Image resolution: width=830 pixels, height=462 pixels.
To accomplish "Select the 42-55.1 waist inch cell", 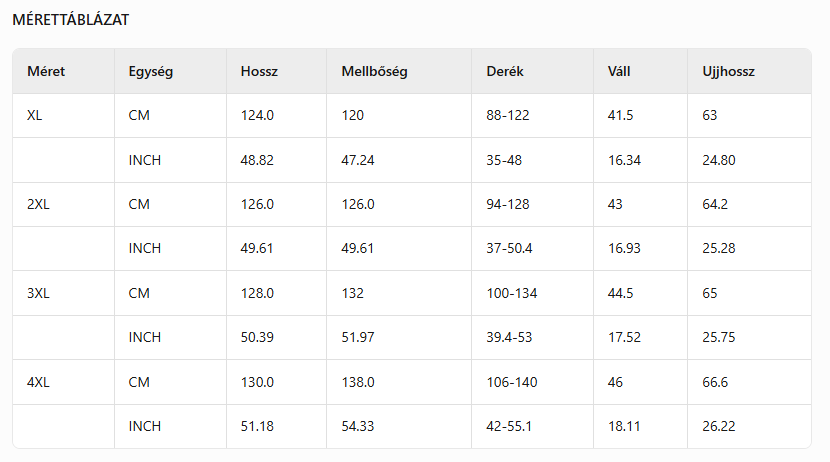I will (509, 426).
